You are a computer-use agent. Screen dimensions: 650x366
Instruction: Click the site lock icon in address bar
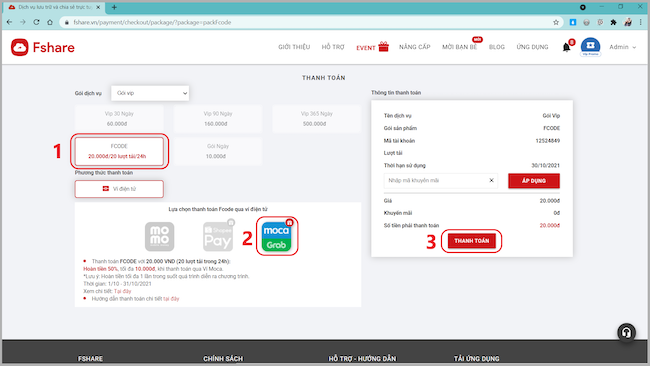[x=67, y=22]
